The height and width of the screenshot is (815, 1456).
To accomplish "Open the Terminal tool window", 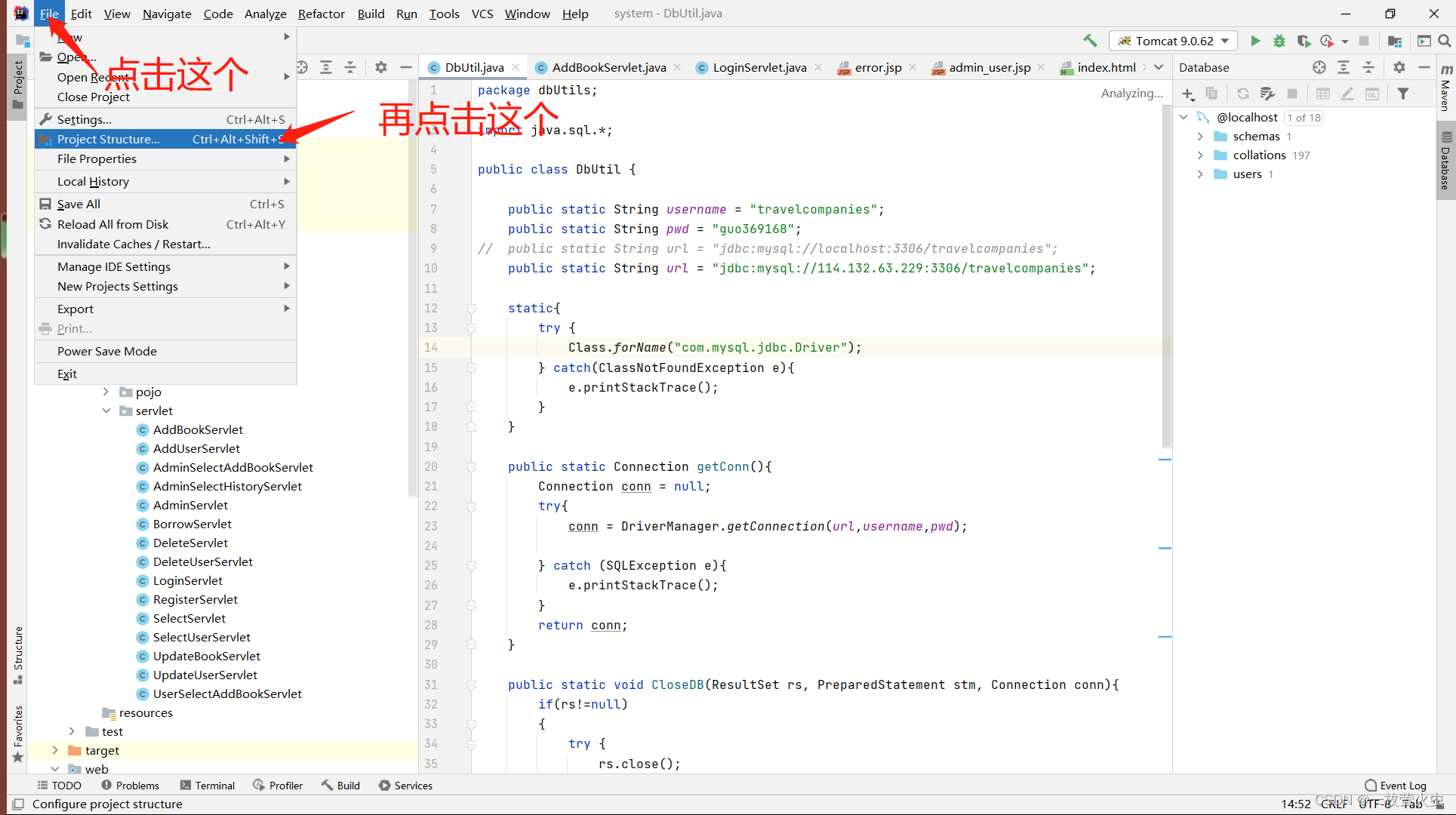I will (x=208, y=786).
